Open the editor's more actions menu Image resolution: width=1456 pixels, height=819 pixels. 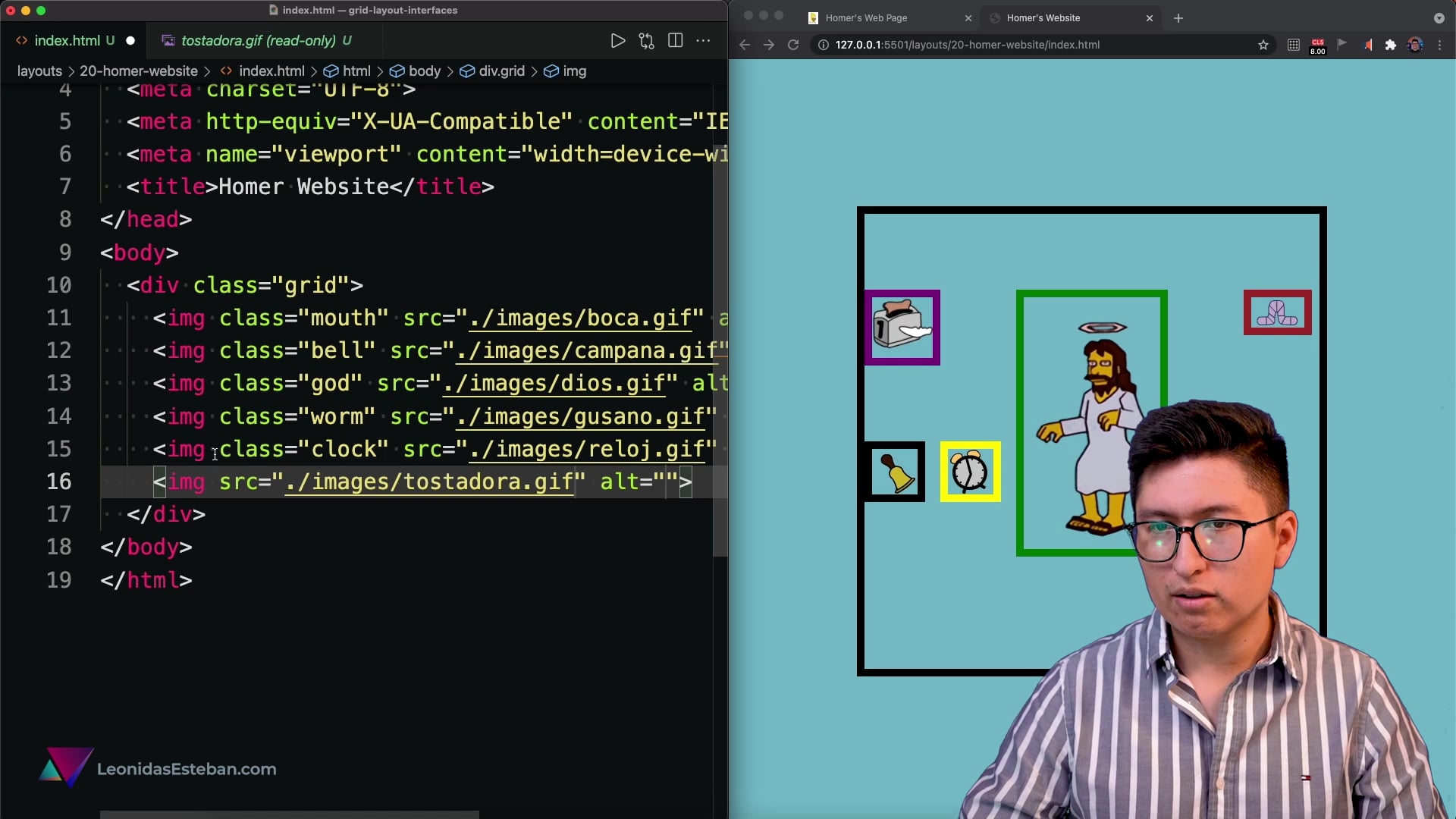coord(704,41)
